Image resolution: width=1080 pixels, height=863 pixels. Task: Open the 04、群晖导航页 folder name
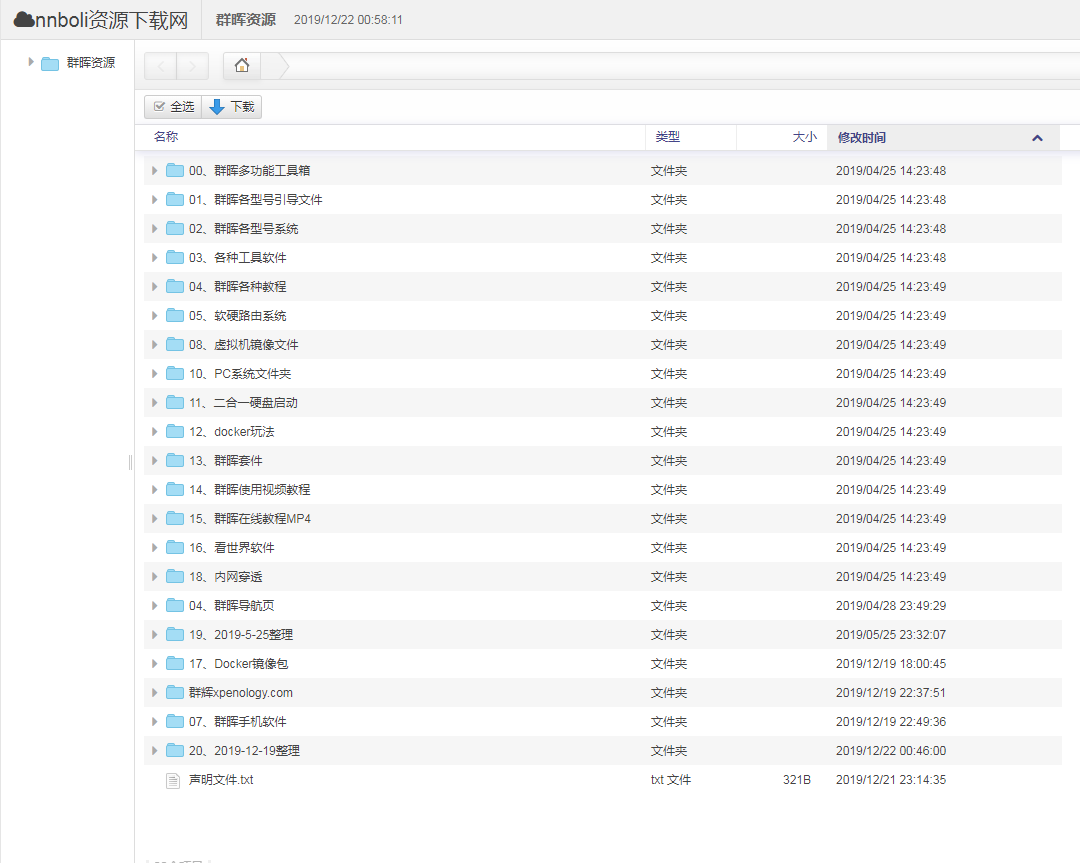pyautogui.click(x=231, y=605)
